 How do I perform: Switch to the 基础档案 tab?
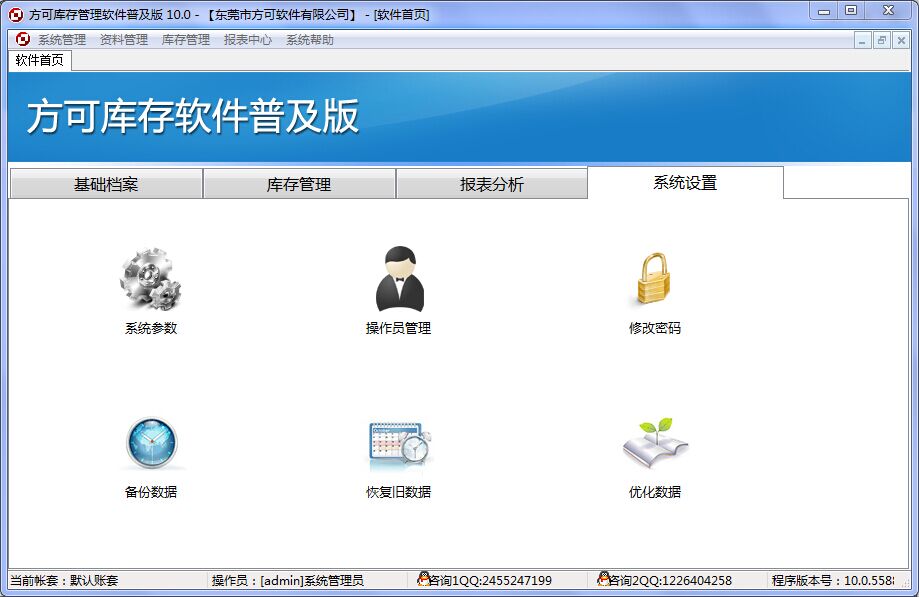[x=106, y=184]
